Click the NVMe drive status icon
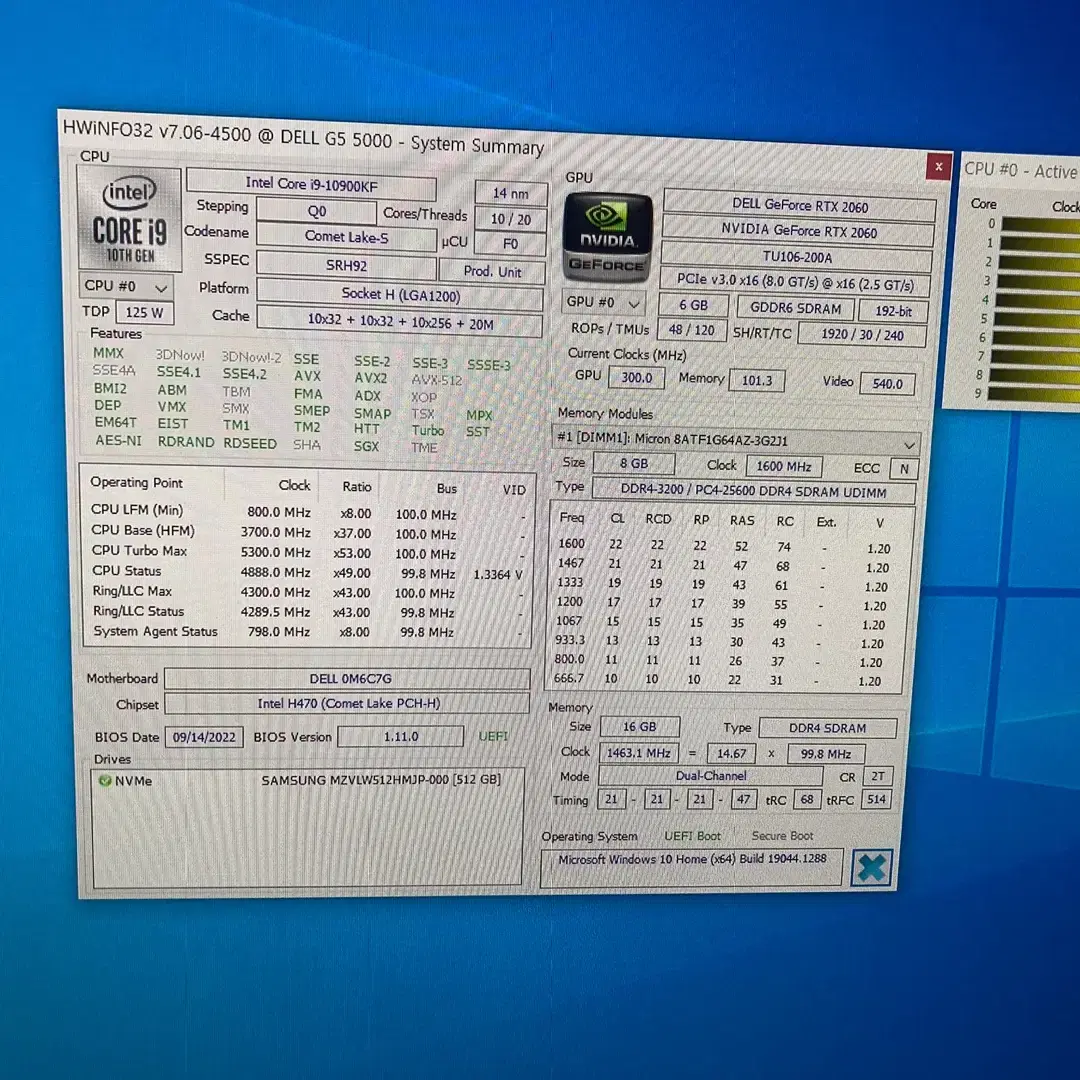 coord(105,780)
